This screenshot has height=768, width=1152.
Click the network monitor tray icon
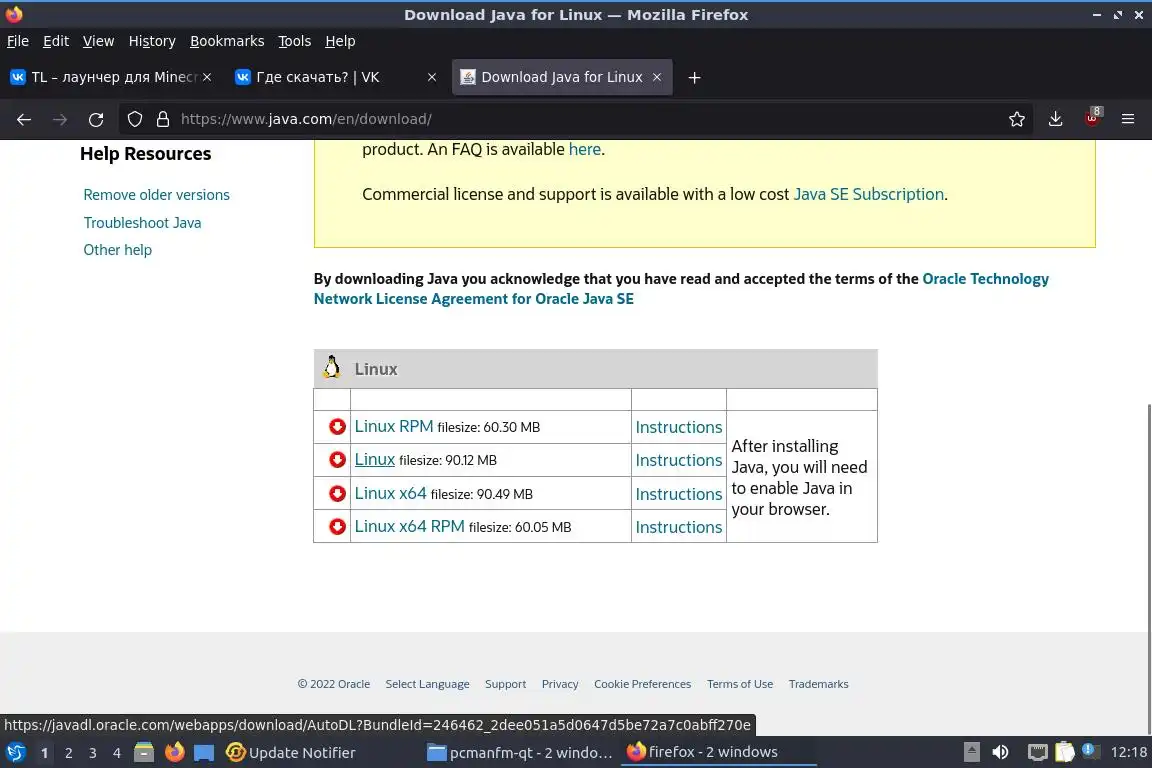click(1037, 753)
